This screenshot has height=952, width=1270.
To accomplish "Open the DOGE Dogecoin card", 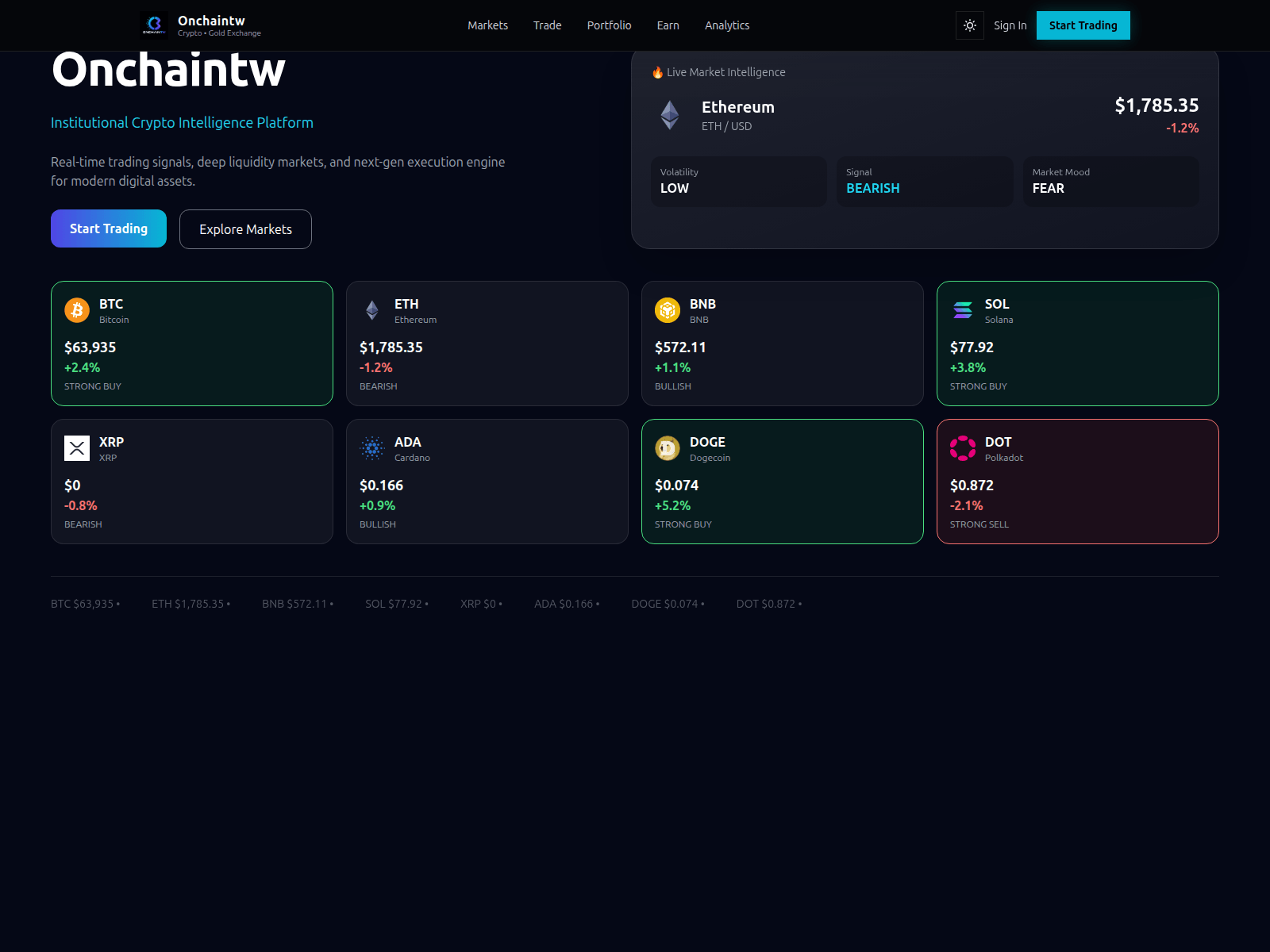I will (783, 482).
